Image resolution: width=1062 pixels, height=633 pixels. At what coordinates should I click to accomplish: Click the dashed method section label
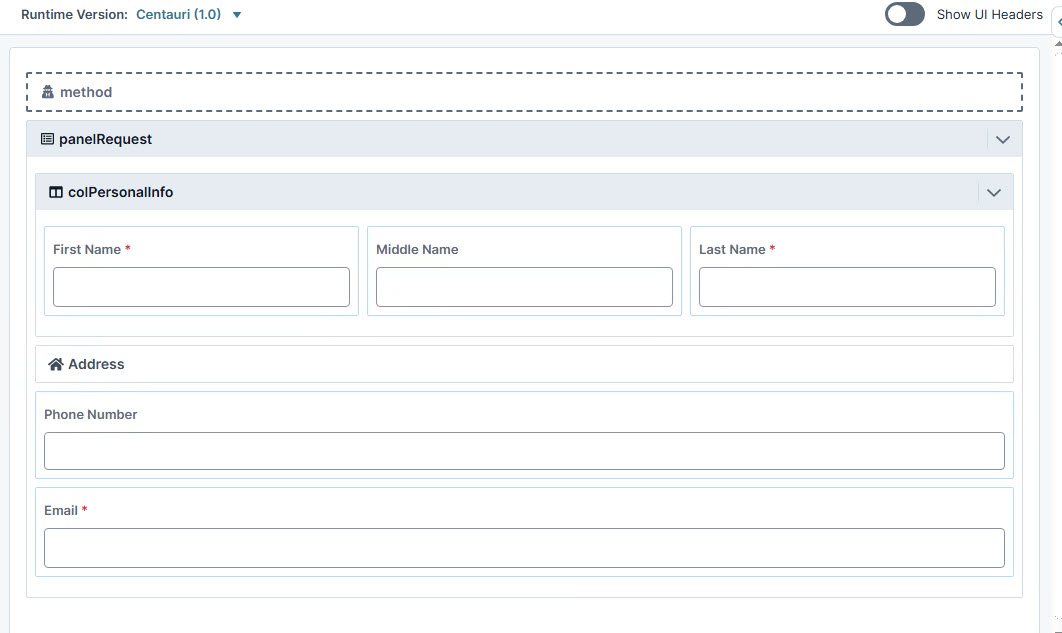[83, 91]
